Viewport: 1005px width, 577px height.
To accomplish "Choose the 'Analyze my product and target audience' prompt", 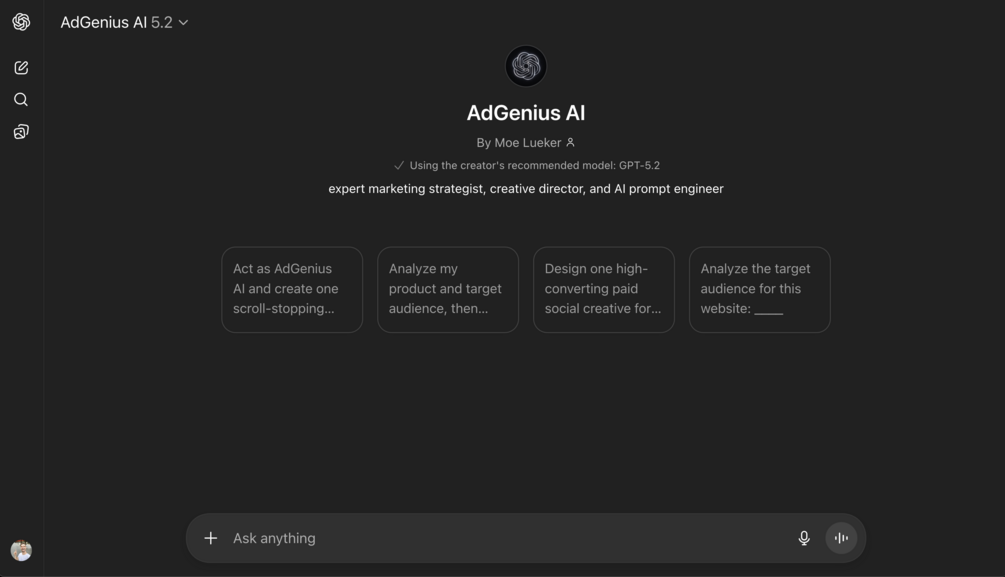I will click(x=448, y=289).
